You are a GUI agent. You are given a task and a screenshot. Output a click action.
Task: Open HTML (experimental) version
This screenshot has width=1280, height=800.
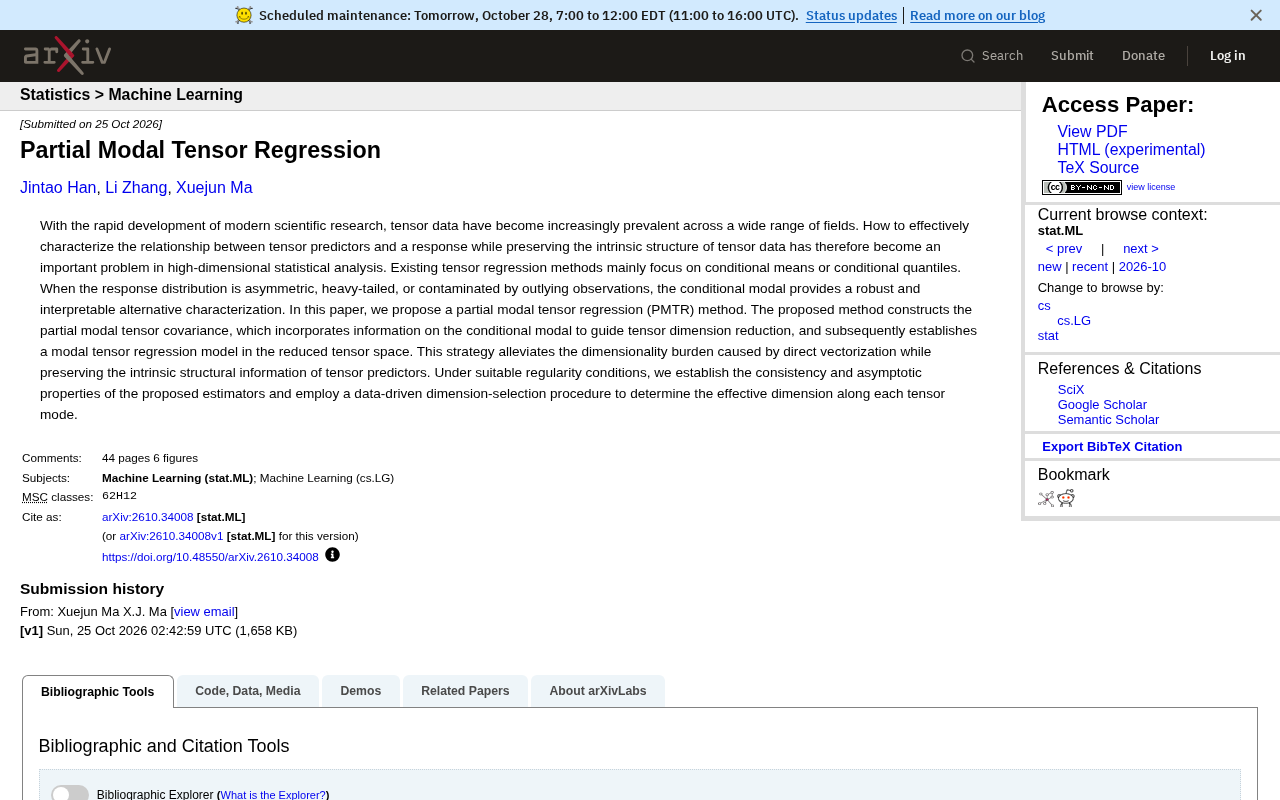(1131, 150)
